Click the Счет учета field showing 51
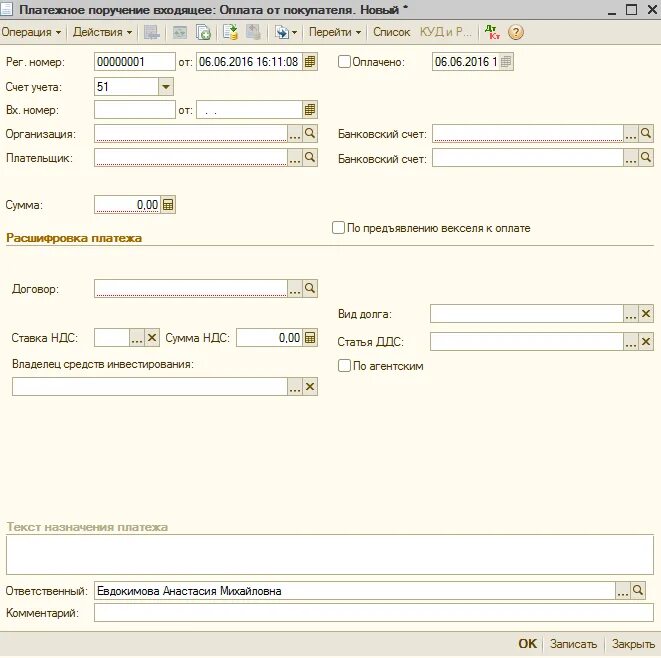The width and height of the screenshot is (661, 658). [126, 87]
